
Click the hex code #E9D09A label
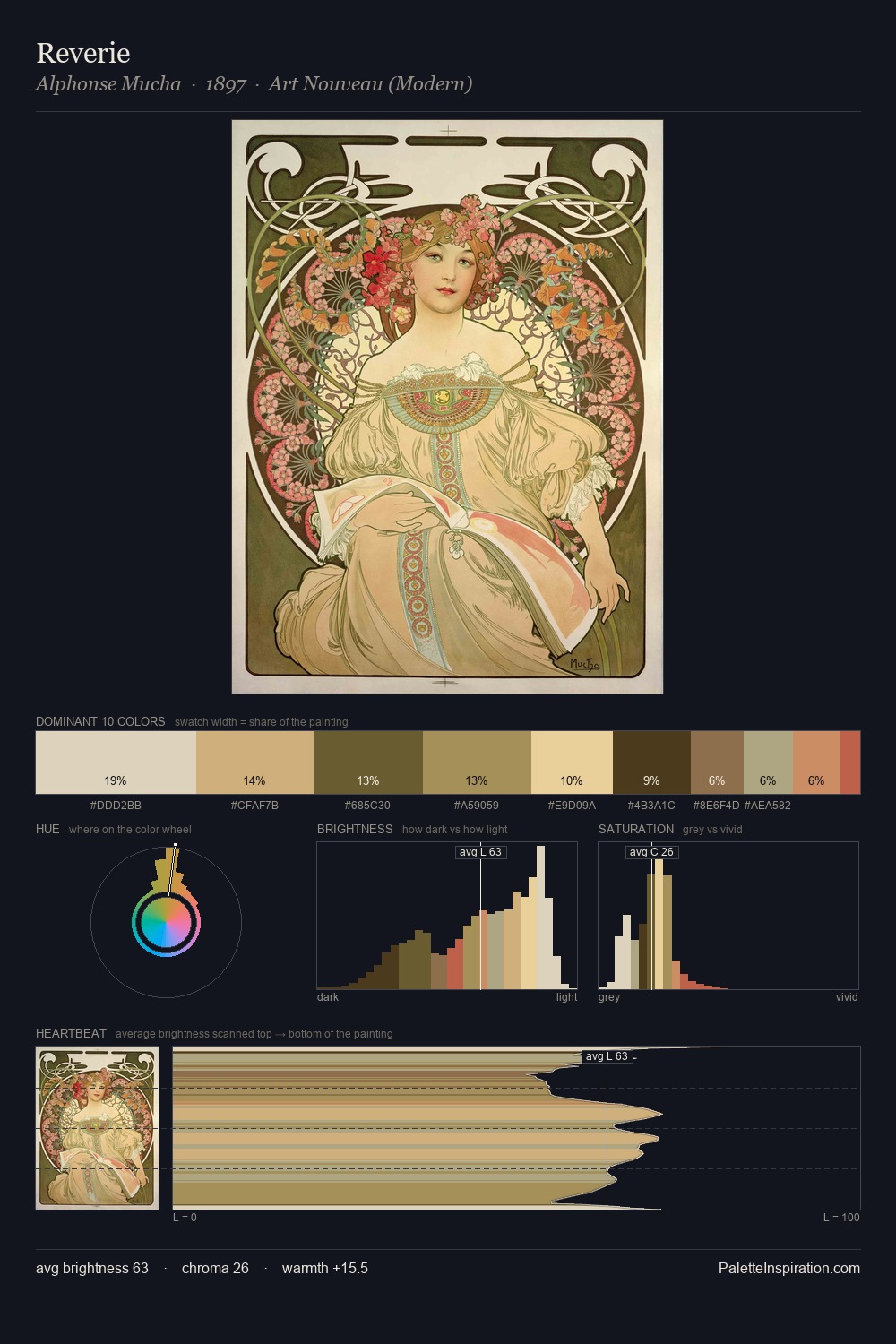[x=572, y=805]
